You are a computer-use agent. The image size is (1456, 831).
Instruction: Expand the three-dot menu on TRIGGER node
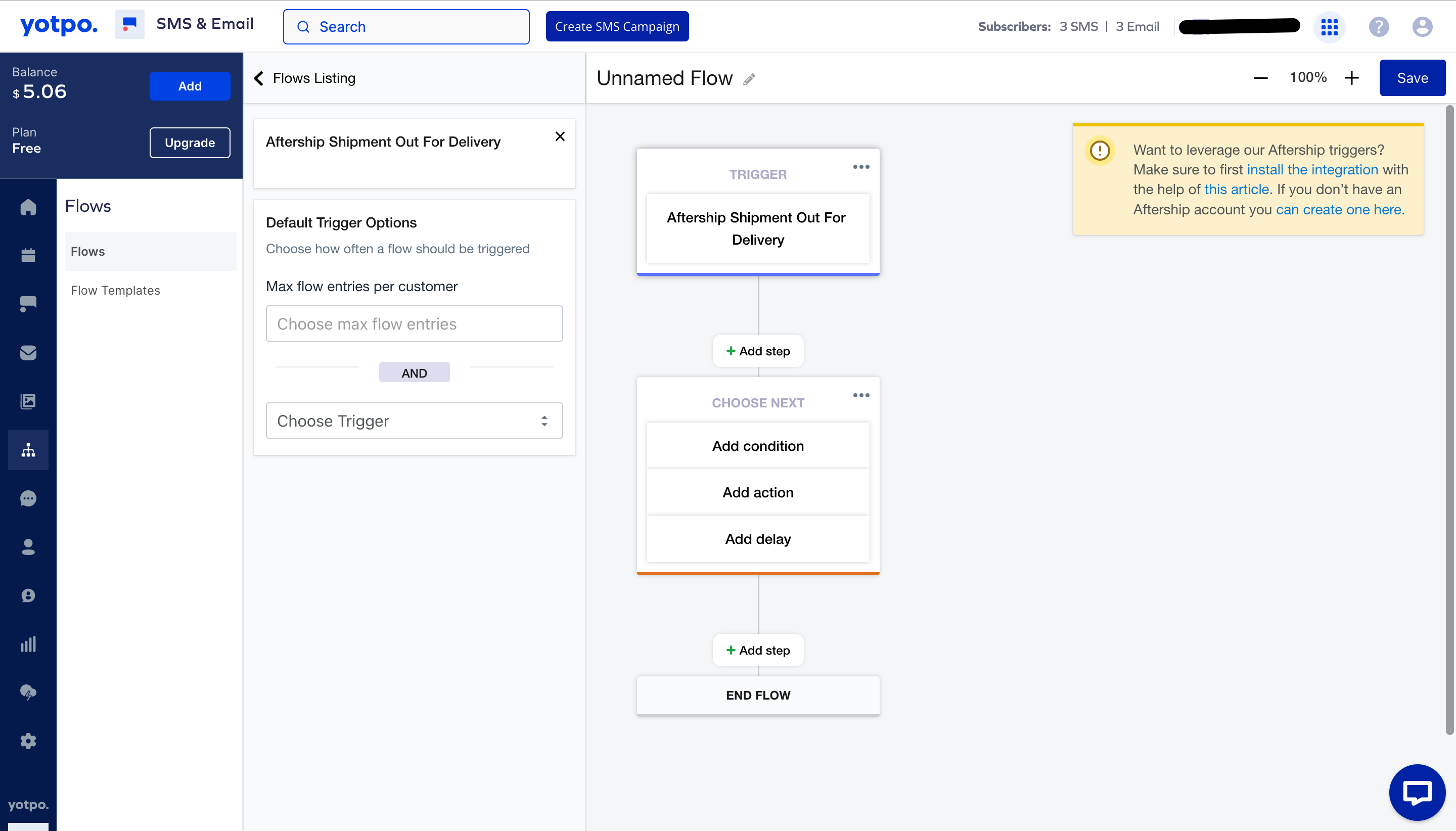tap(859, 167)
